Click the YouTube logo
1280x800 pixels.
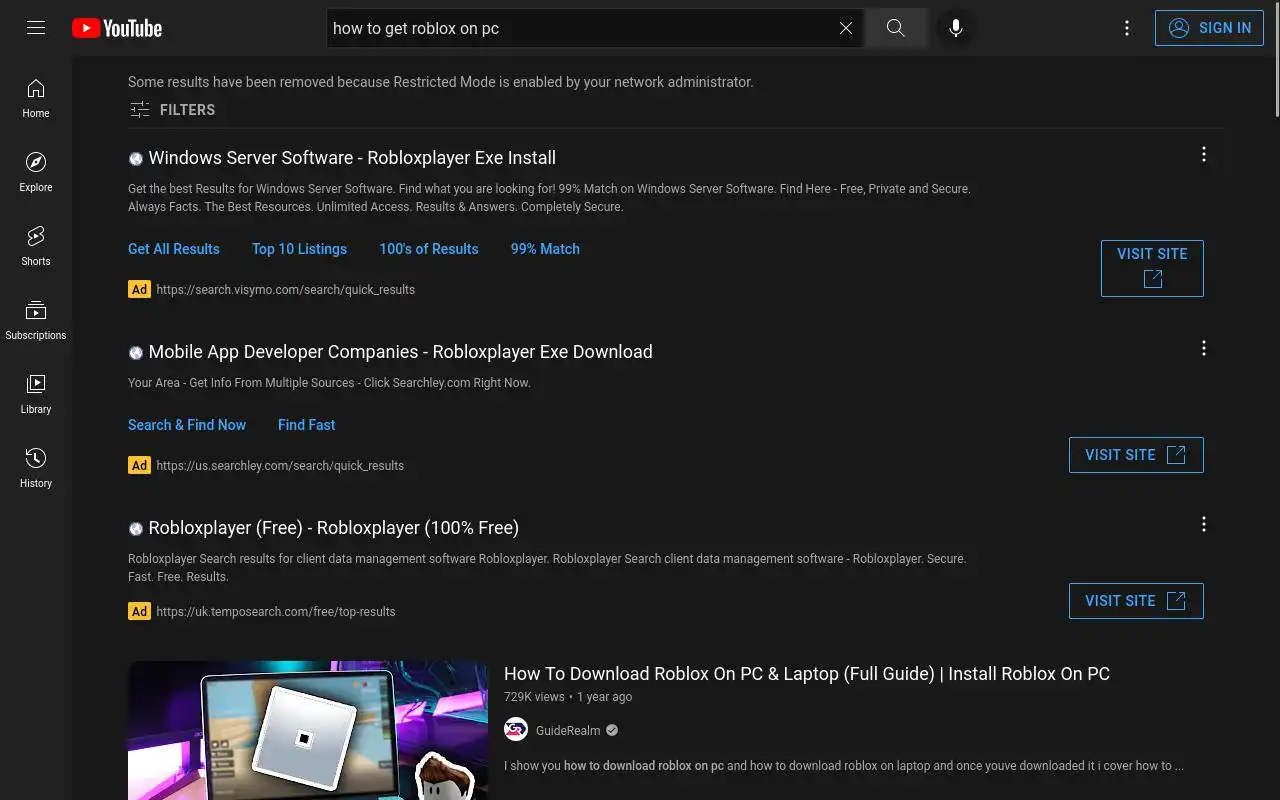point(117,28)
